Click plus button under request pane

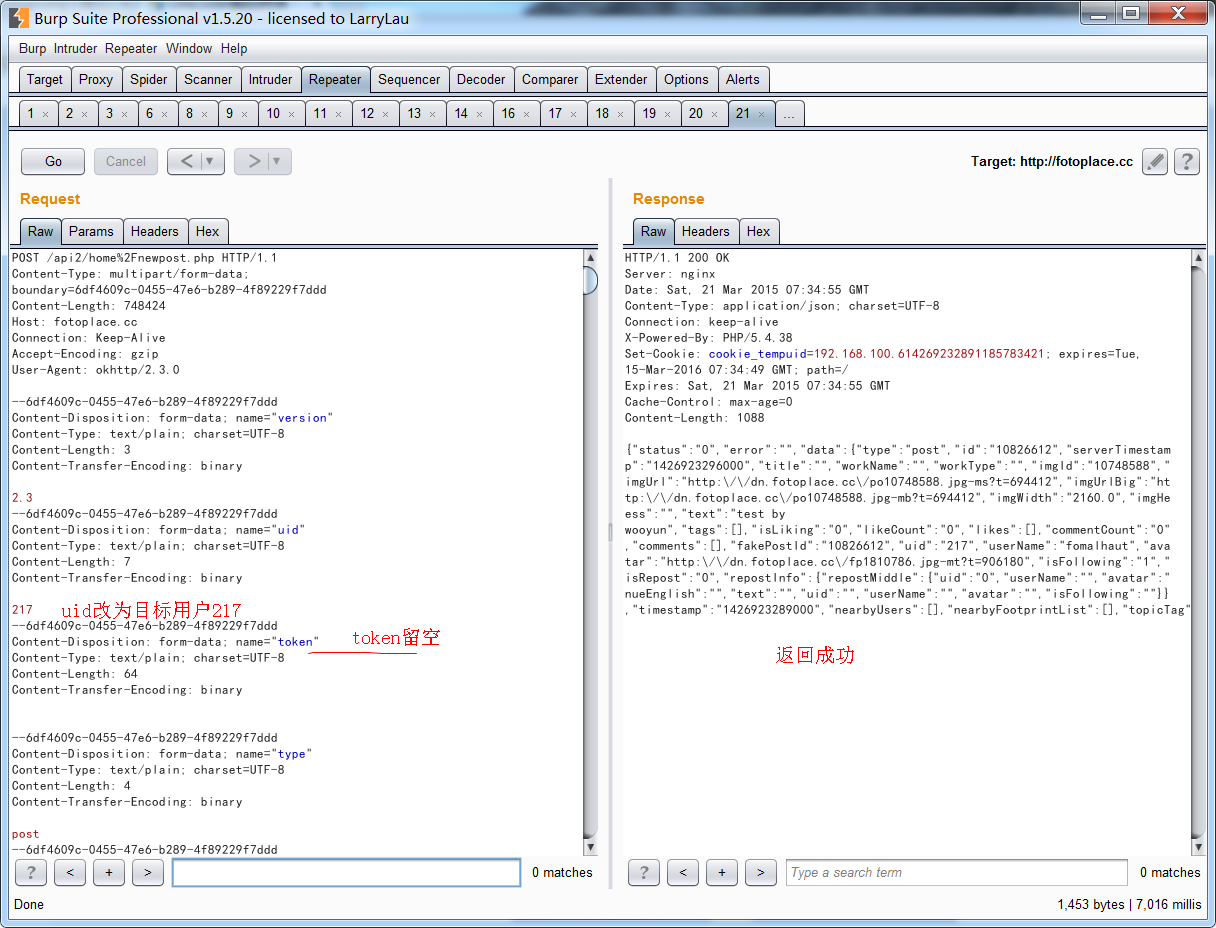[x=109, y=872]
